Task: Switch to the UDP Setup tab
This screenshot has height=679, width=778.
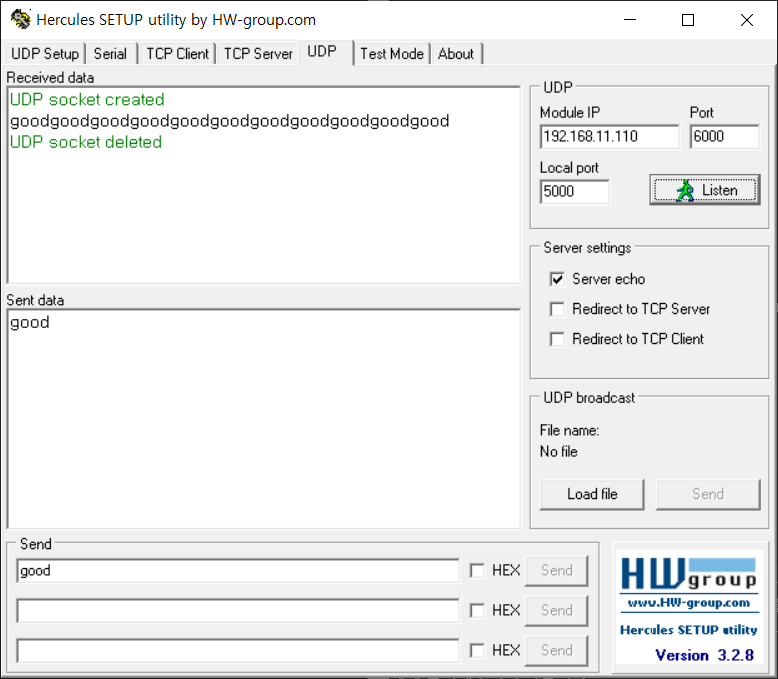Action: pyautogui.click(x=45, y=54)
